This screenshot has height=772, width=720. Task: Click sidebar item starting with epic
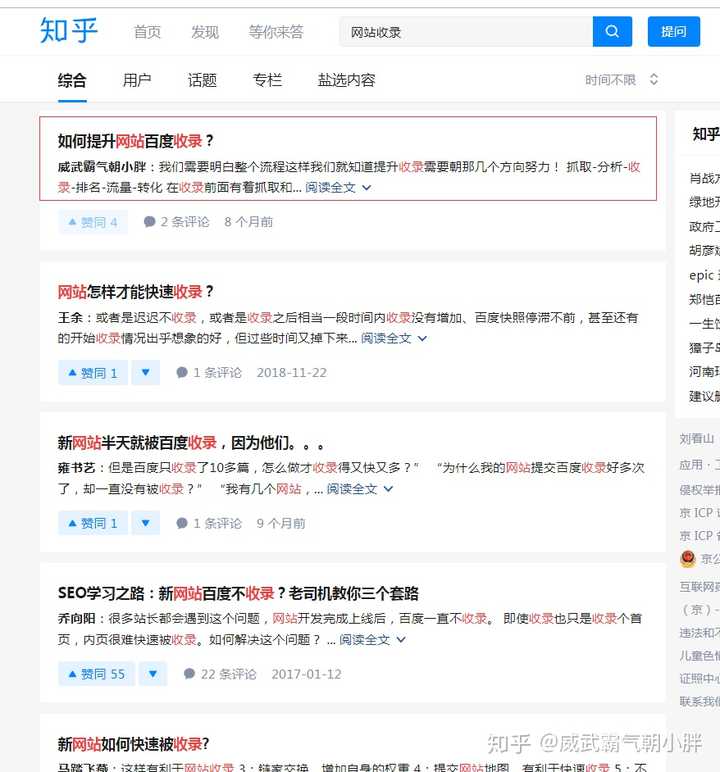coord(704,275)
